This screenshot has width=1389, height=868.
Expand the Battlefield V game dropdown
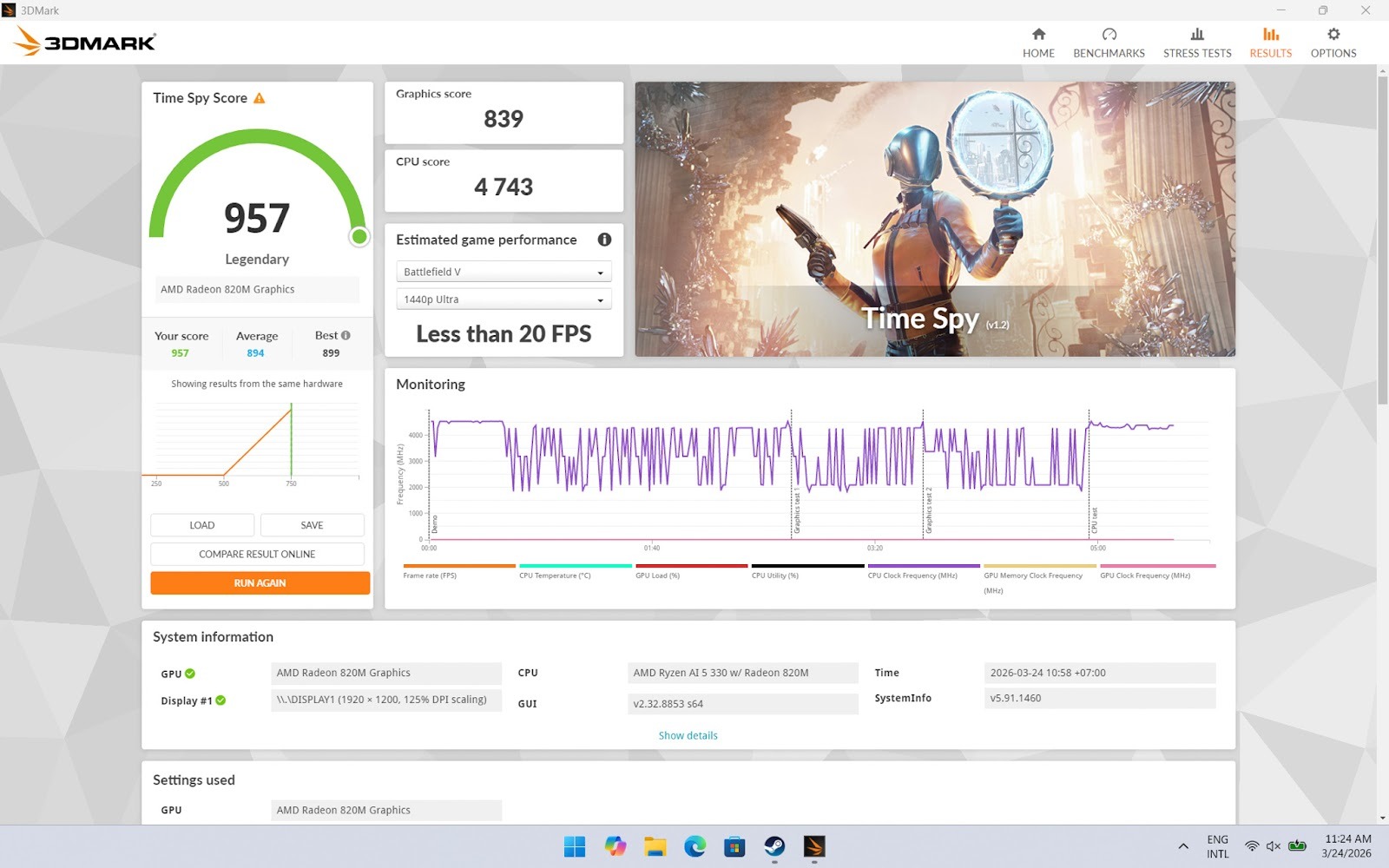[x=504, y=272]
